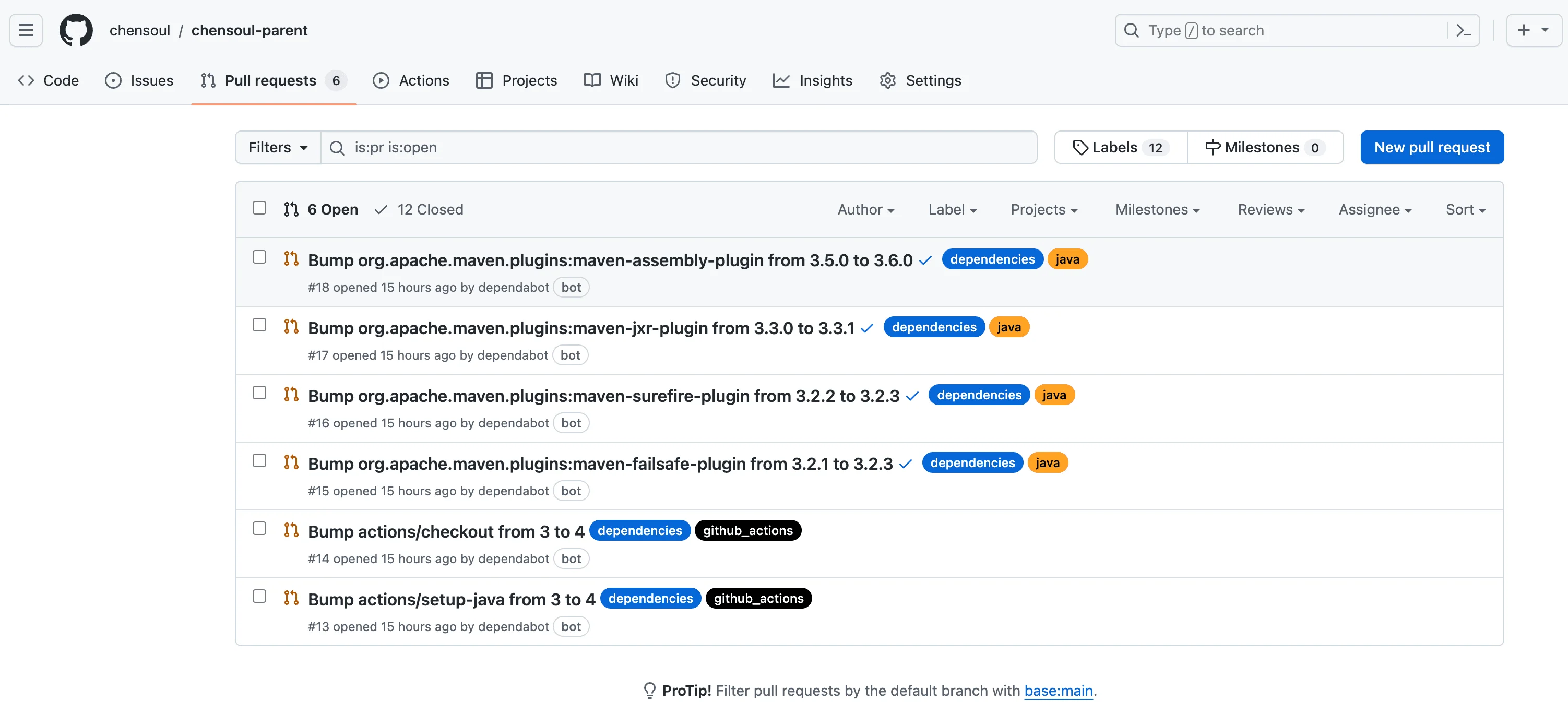Screen dimensions: 1568x713
Task: Click dependencies label on maven-jxr-plugin PR
Action: click(x=934, y=327)
